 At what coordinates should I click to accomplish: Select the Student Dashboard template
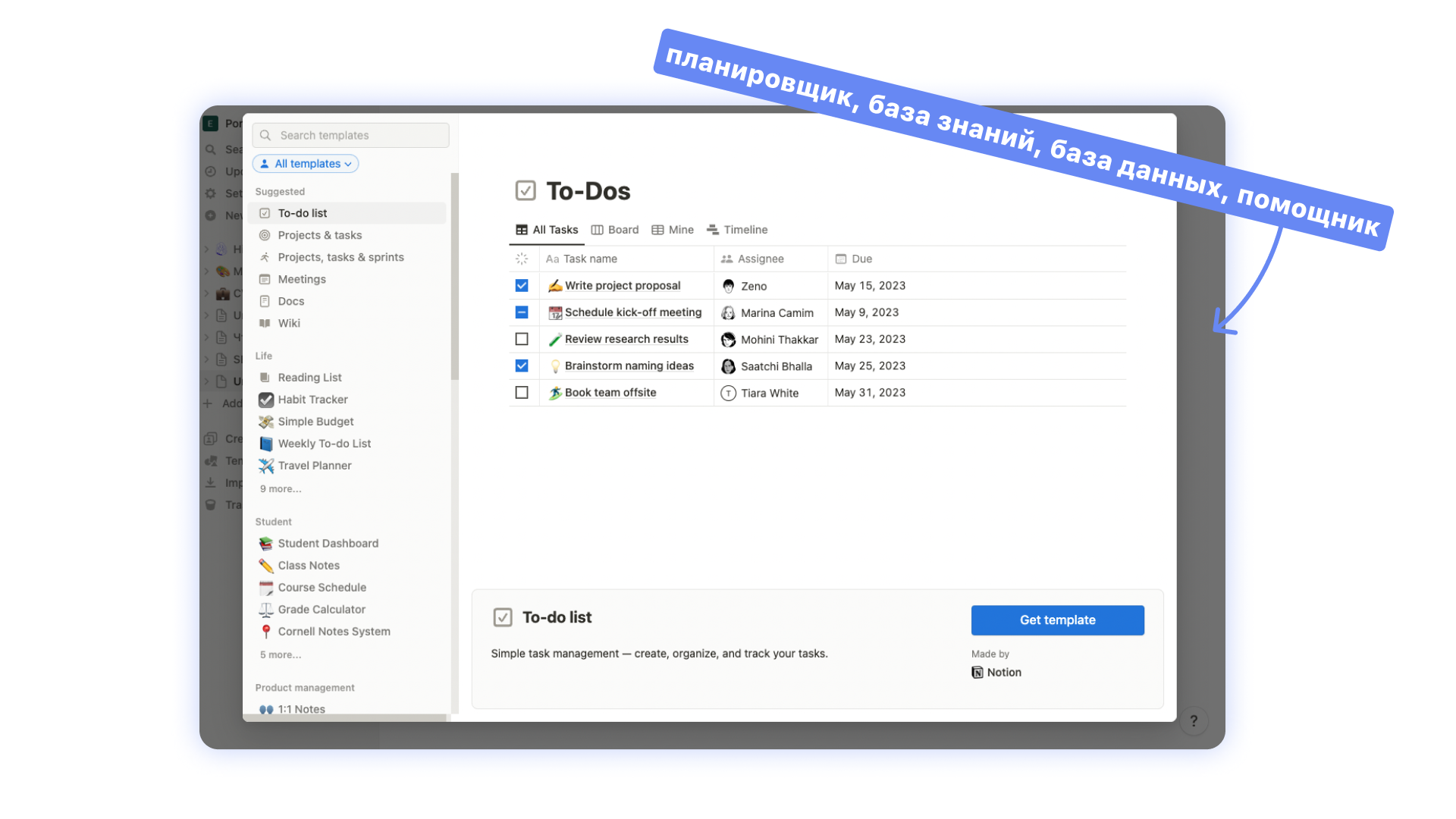coord(347,544)
